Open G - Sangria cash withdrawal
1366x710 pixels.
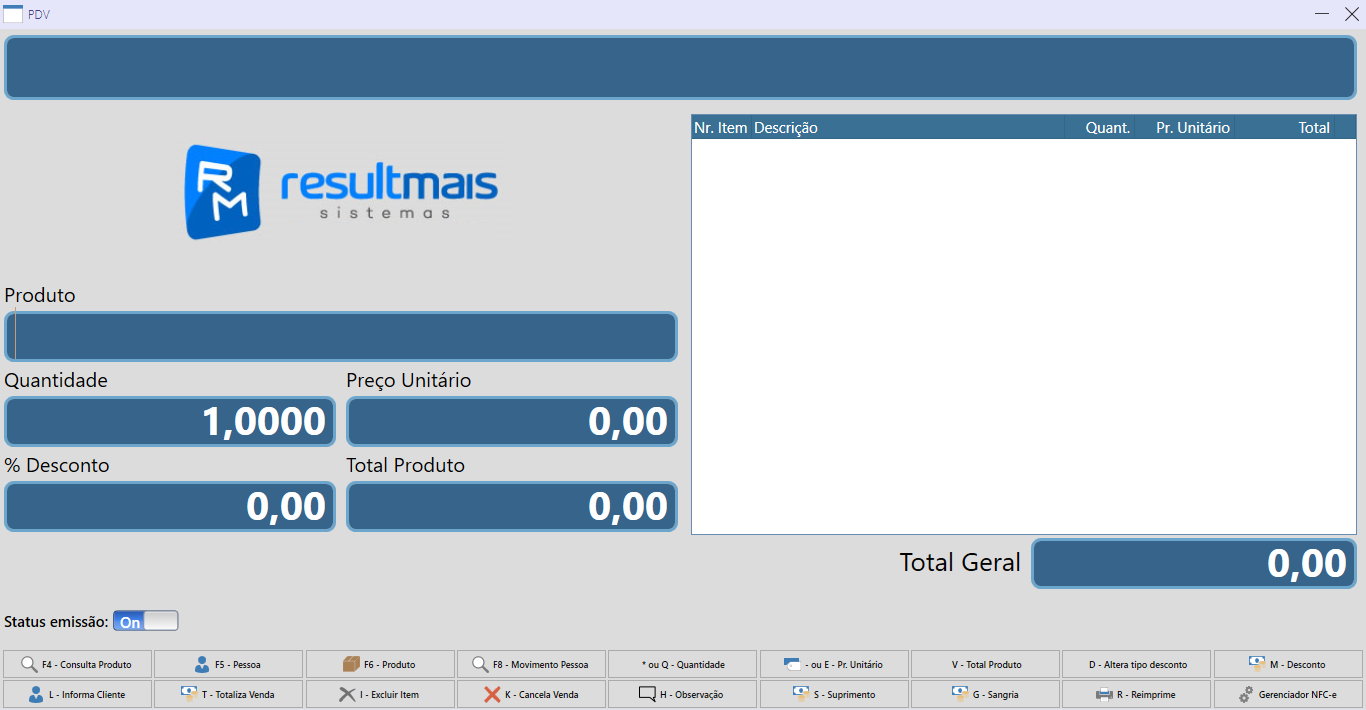click(985, 694)
